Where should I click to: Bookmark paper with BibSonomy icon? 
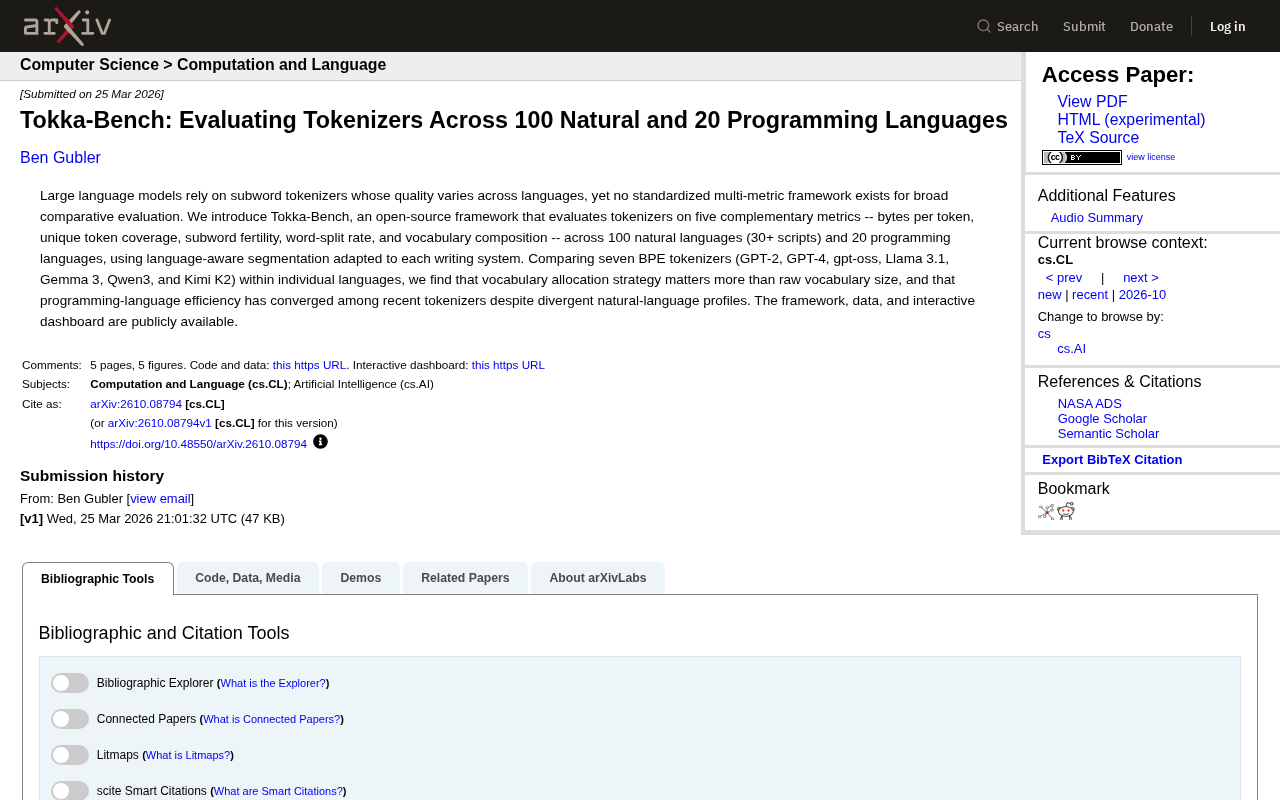[1046, 512]
